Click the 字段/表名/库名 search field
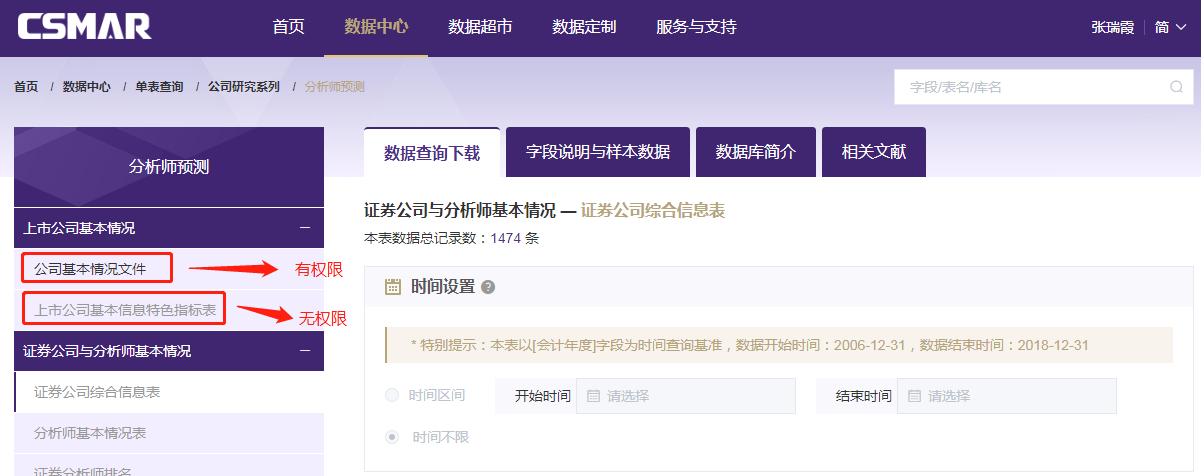 pos(1044,87)
